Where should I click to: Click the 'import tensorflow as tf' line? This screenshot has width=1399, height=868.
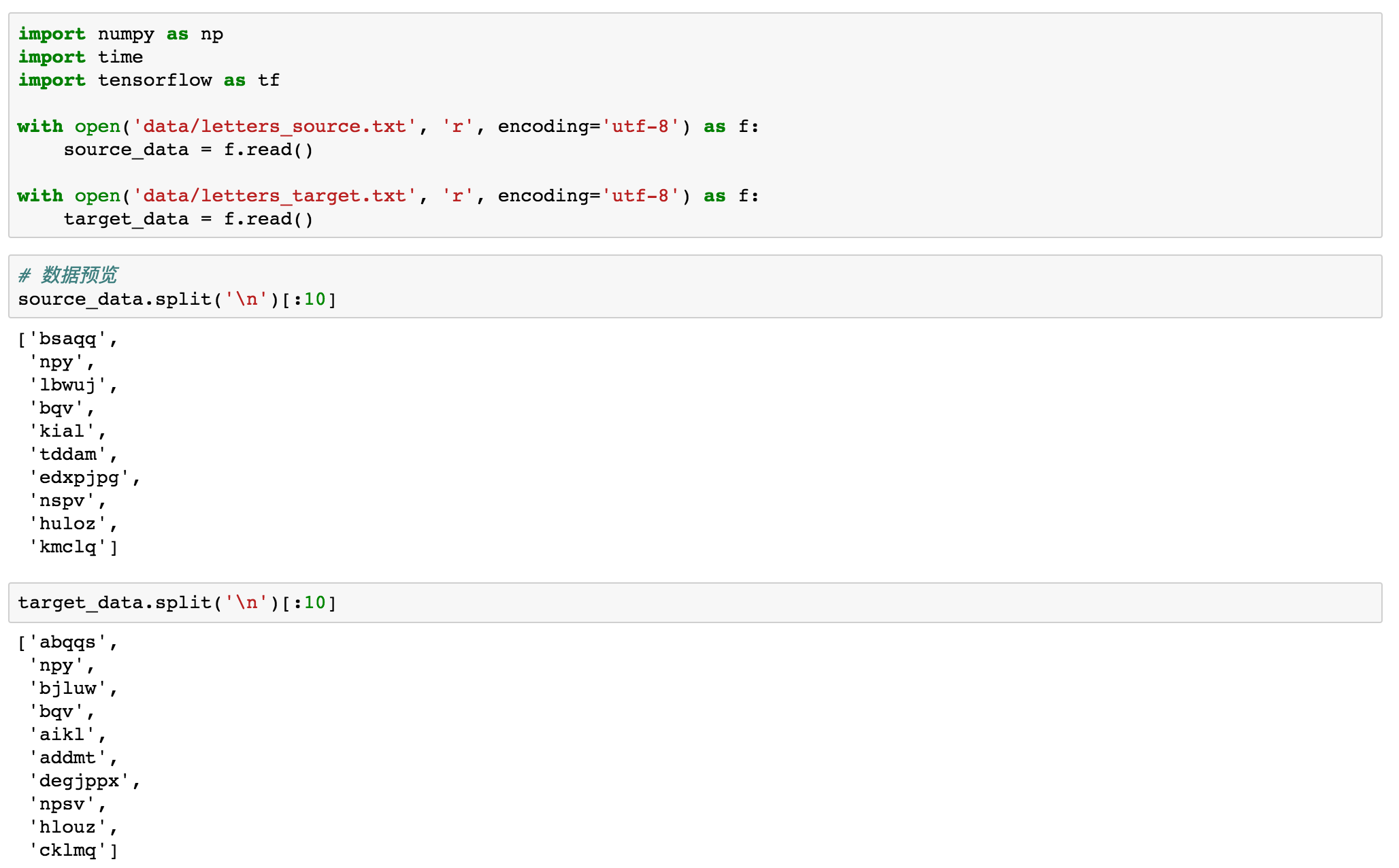[x=148, y=80]
